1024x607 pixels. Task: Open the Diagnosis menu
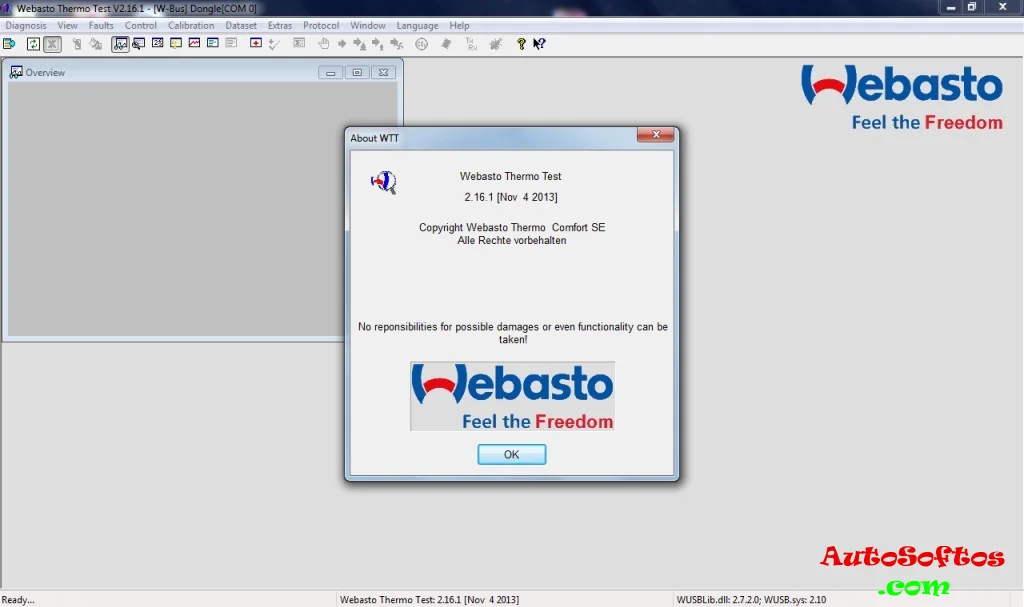[x=26, y=25]
